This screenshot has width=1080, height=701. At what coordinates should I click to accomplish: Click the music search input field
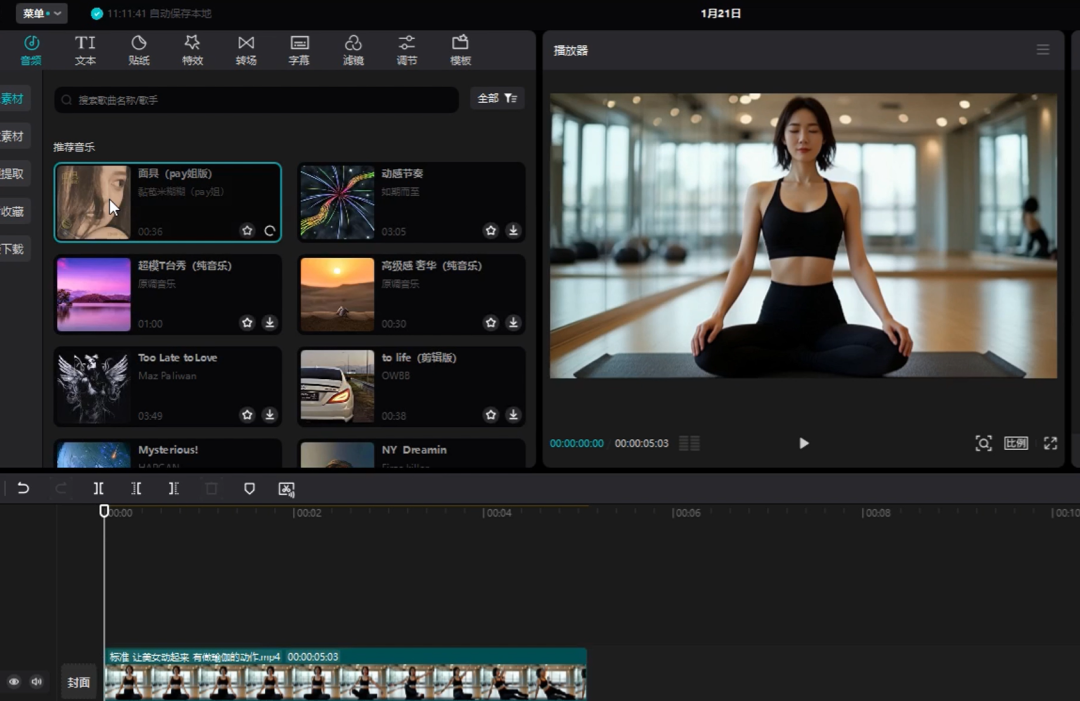pos(257,100)
